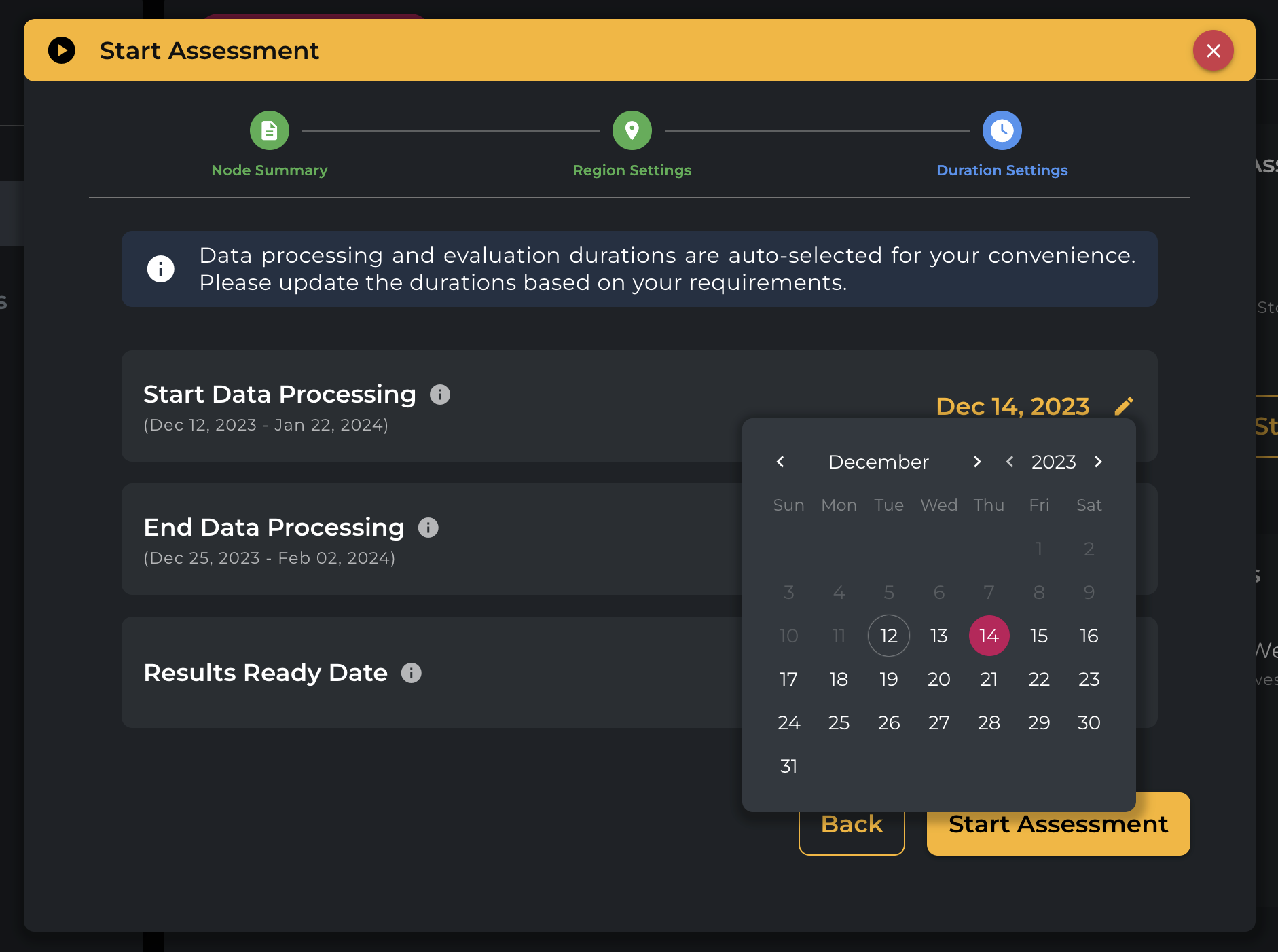Click the Node Summary step icon
Viewport: 1278px width, 952px height.
click(270, 130)
